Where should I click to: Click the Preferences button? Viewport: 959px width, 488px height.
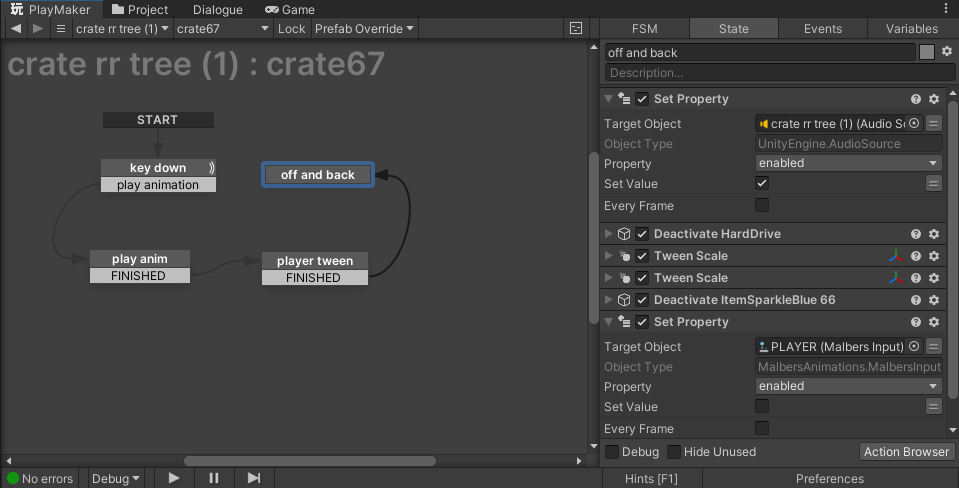829,478
